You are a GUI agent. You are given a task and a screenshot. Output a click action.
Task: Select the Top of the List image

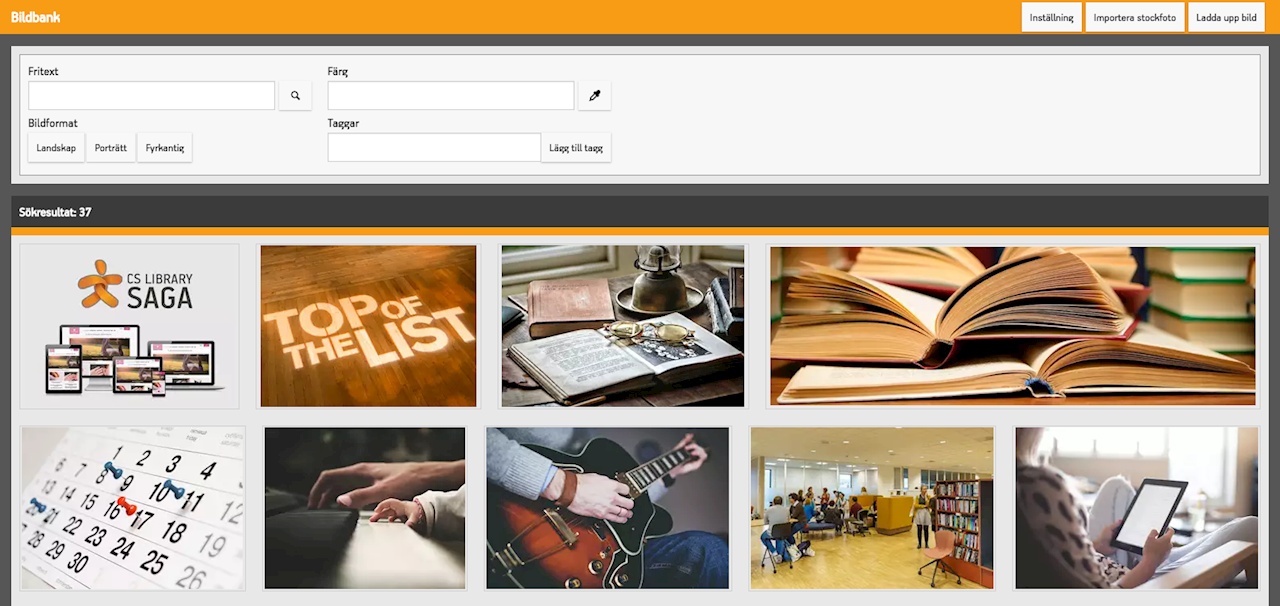coord(368,326)
